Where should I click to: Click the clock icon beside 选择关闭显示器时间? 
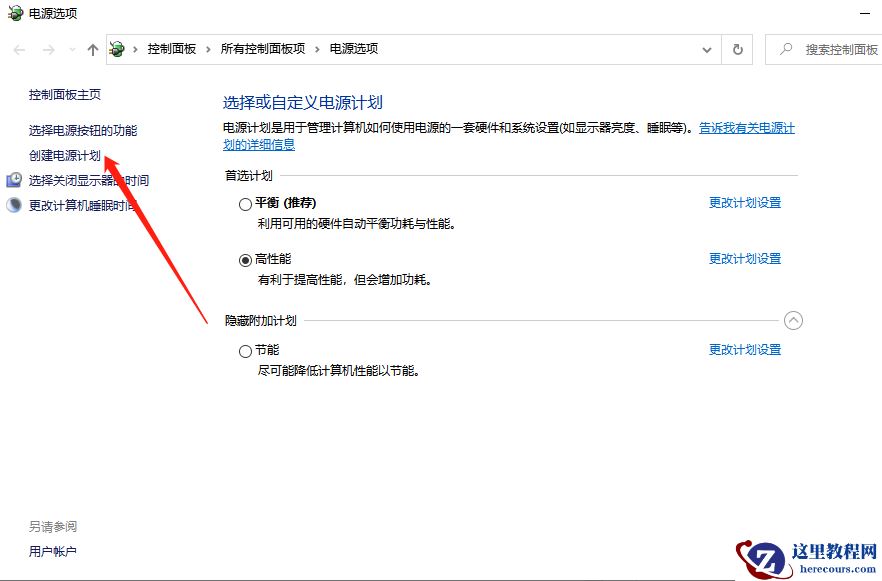point(14,180)
